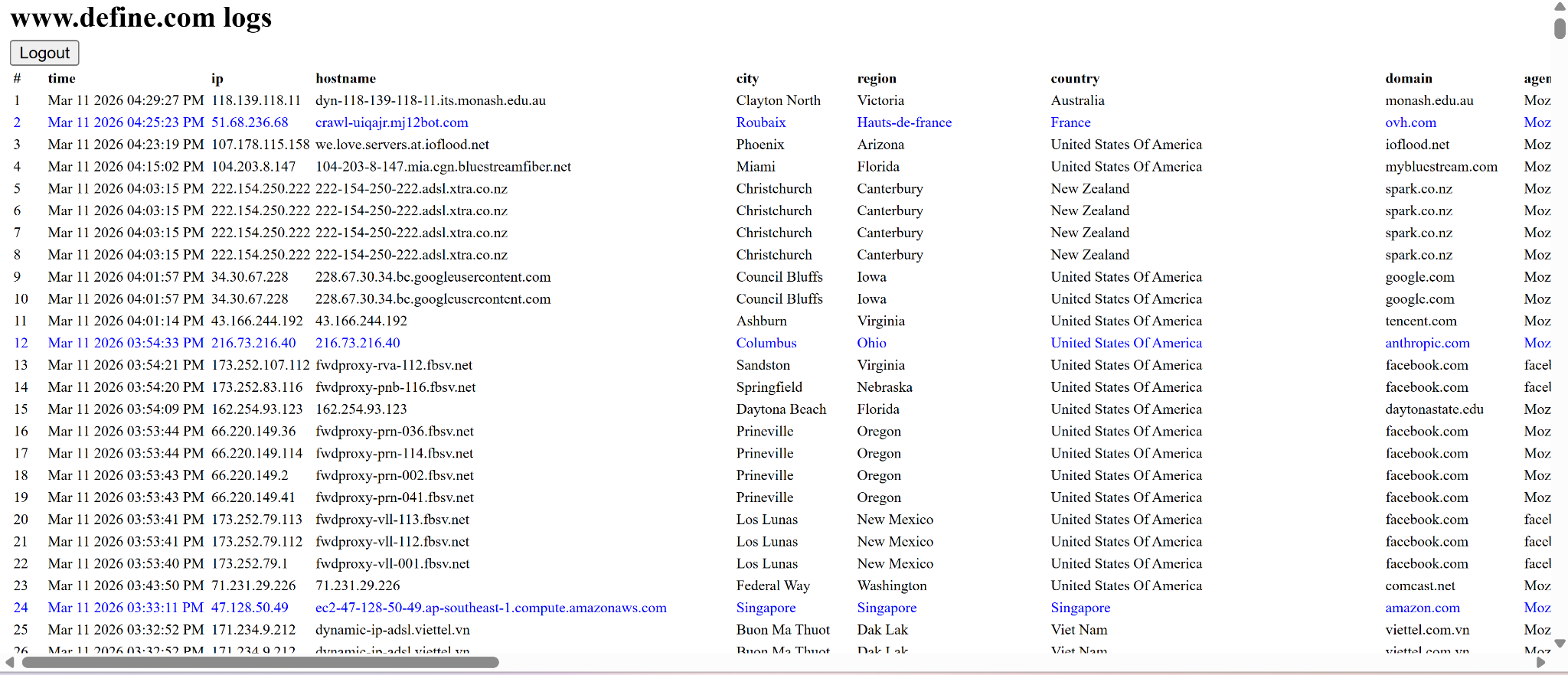This screenshot has width=1568, height=675.
Task: Click hostname fwdproxy-pnb-116.fbsv.net
Action: pos(395,387)
